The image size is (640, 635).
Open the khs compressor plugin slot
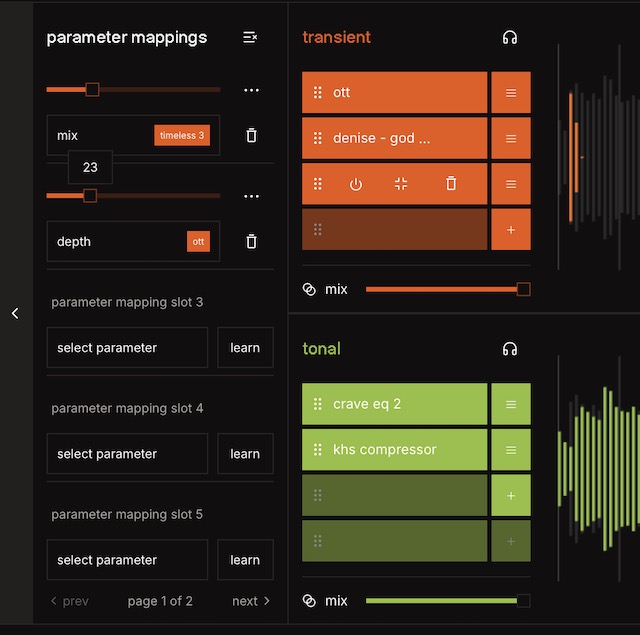coord(395,450)
